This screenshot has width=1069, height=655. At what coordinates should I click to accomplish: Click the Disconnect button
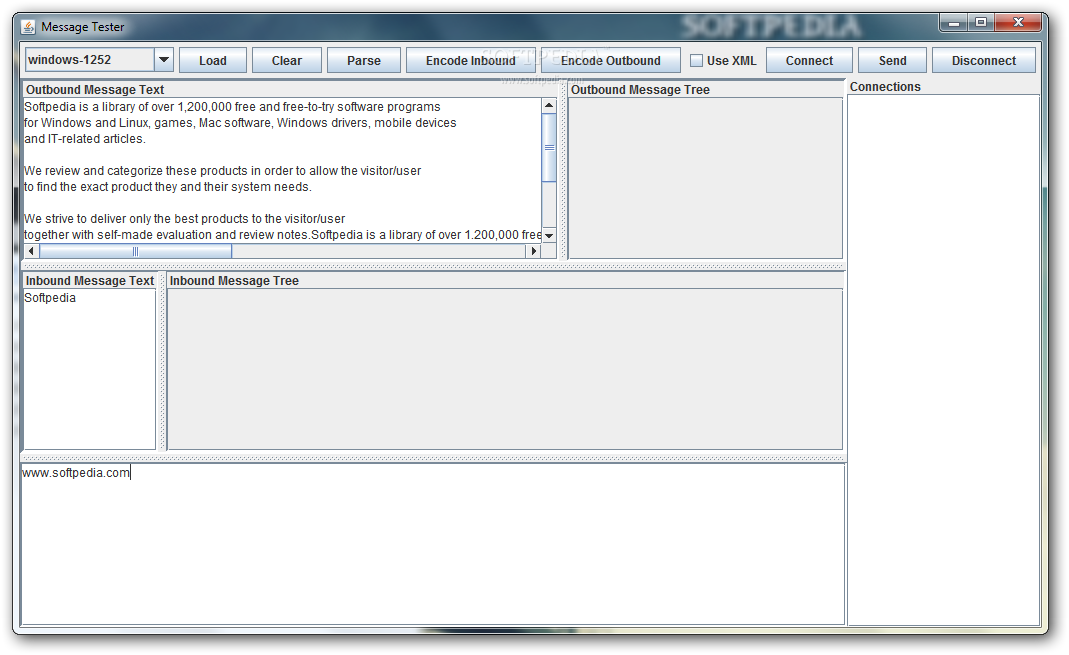[x=983, y=61]
